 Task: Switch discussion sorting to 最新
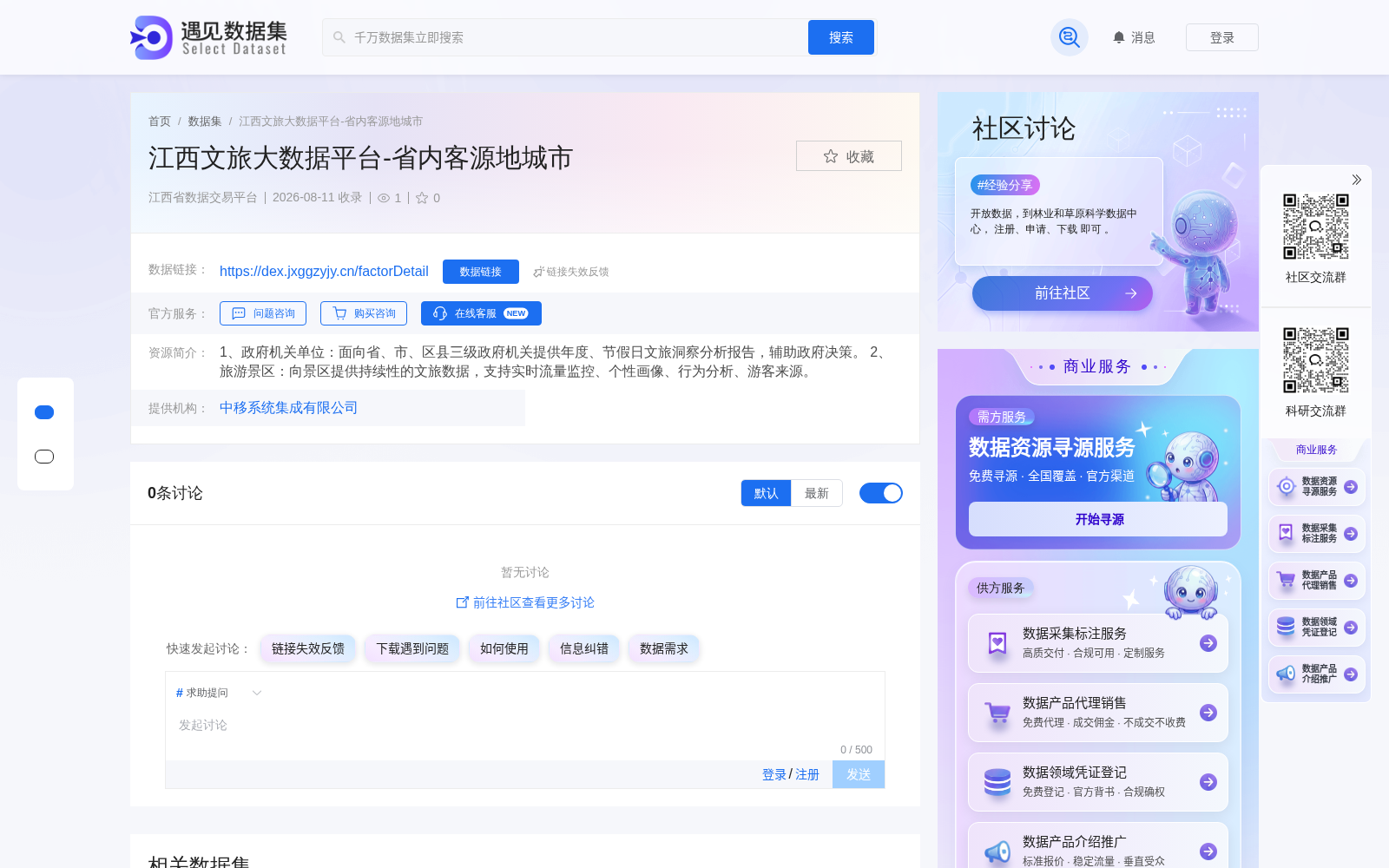[817, 493]
